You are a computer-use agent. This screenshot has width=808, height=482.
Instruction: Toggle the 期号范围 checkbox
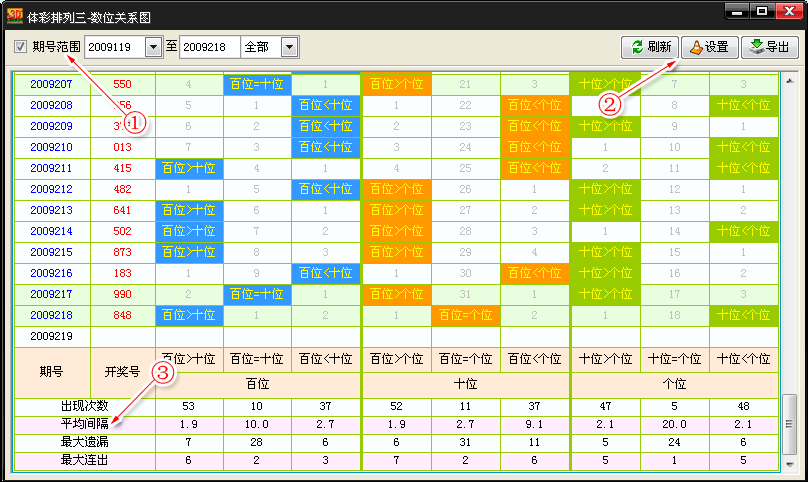(x=21, y=47)
